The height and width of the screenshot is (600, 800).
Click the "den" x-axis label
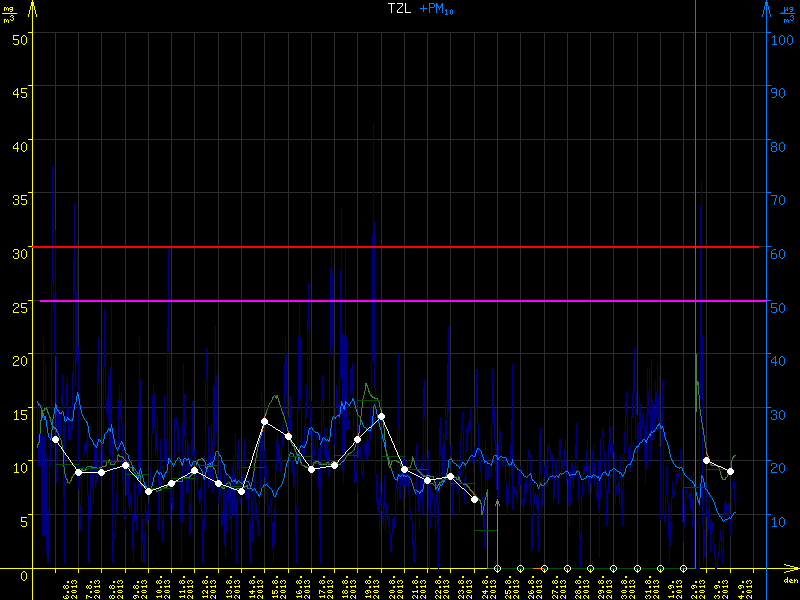pos(791,580)
